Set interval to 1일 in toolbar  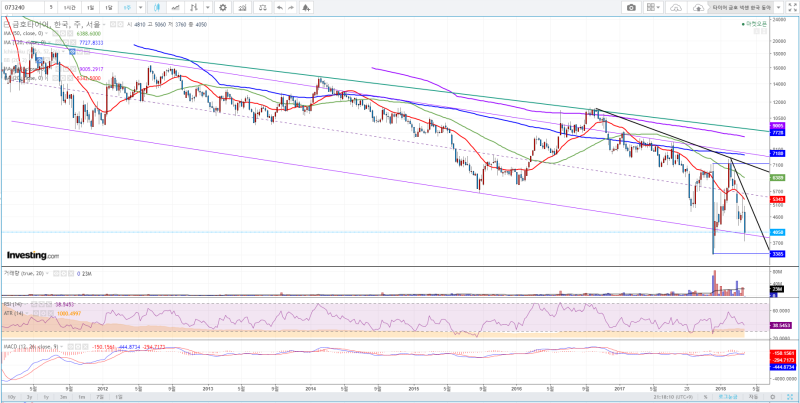pyautogui.click(x=90, y=8)
